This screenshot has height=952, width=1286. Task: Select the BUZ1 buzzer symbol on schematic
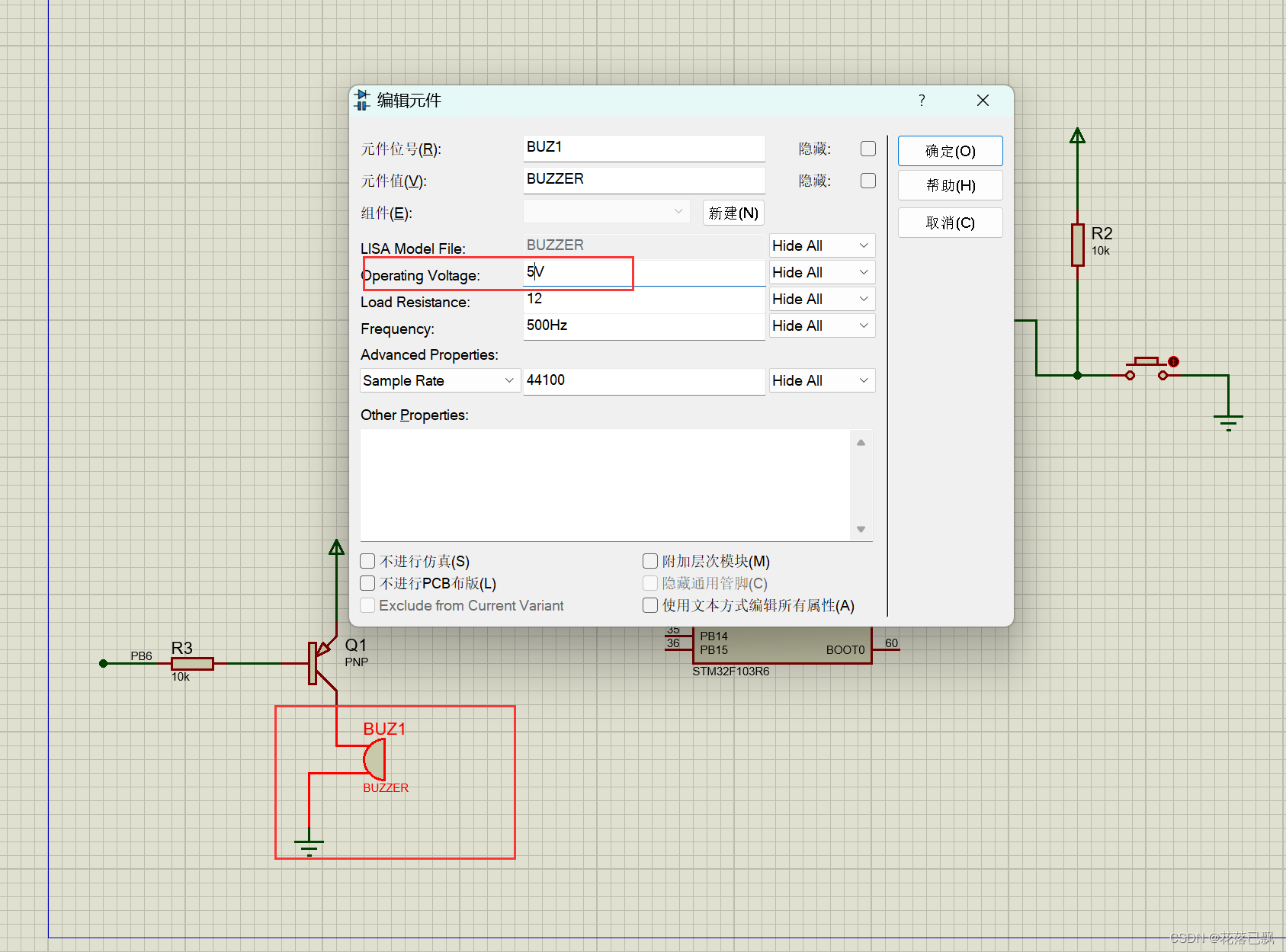375,759
